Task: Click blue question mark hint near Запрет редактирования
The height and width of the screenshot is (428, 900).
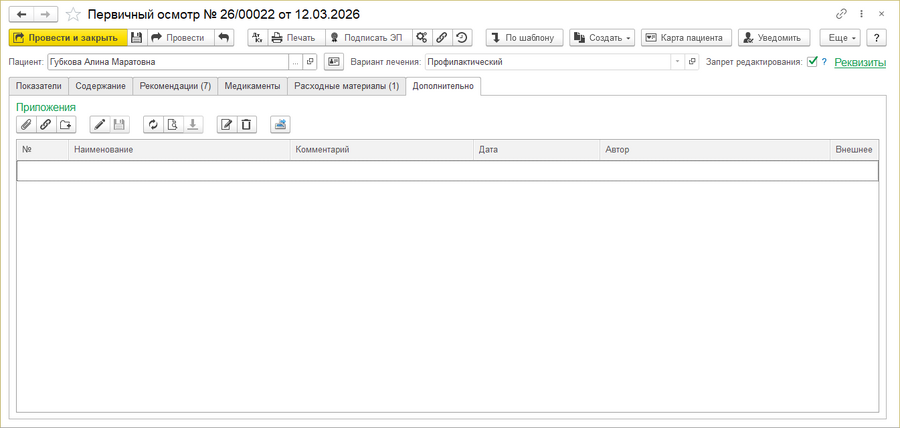Action: coord(824,62)
